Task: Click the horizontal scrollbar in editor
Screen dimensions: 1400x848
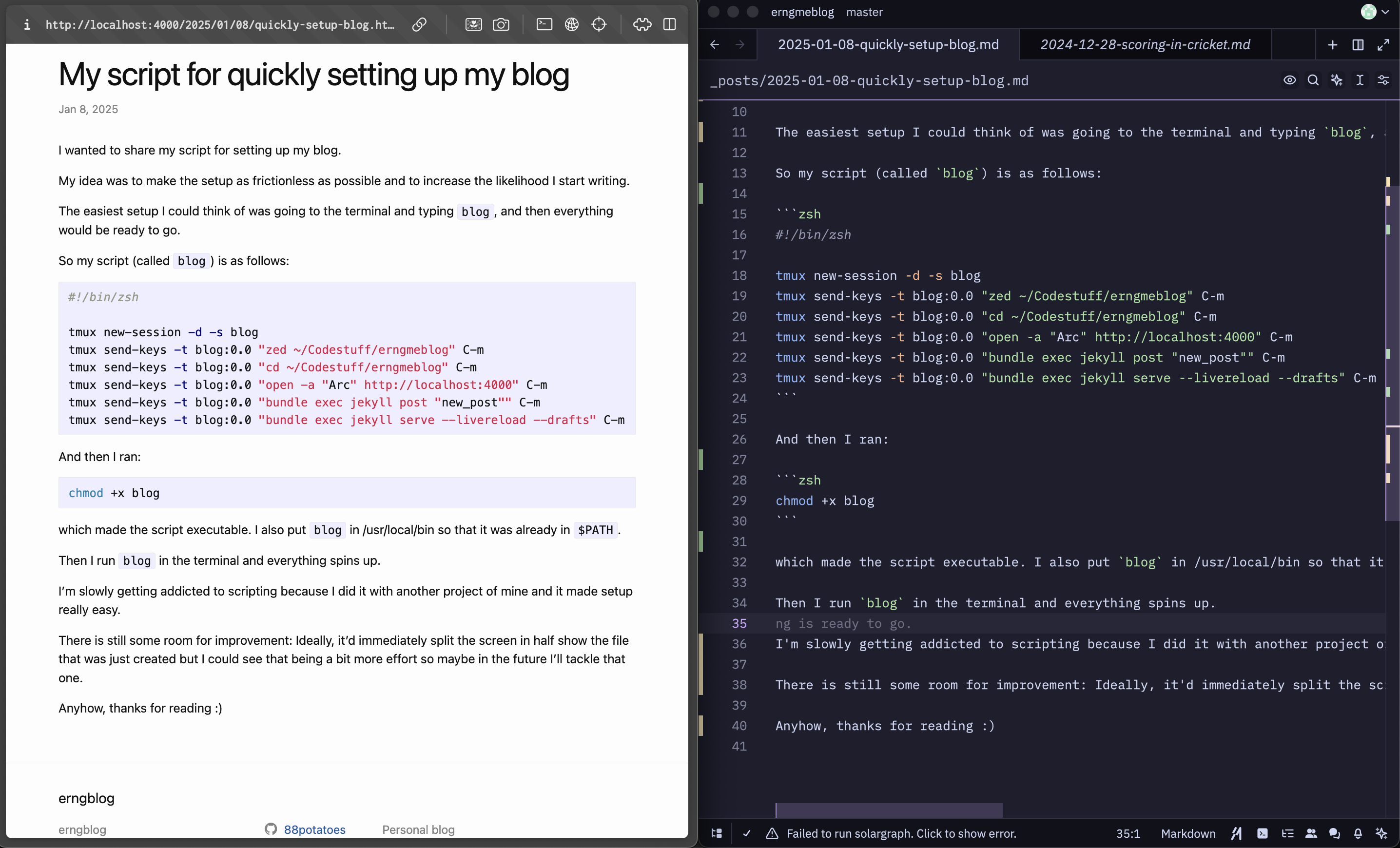Action: click(889, 810)
